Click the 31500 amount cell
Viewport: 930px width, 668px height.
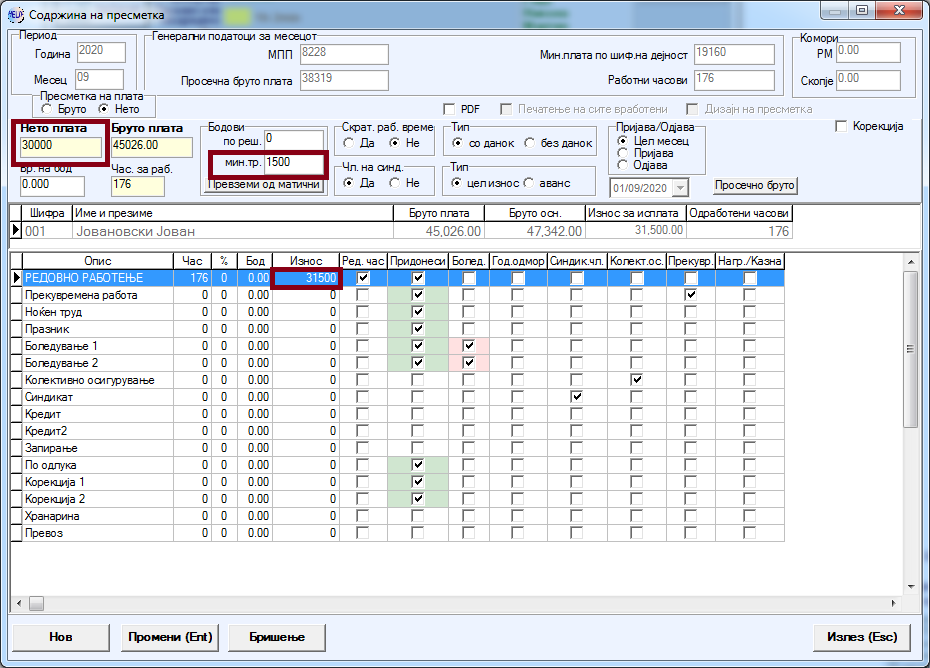[x=306, y=278]
